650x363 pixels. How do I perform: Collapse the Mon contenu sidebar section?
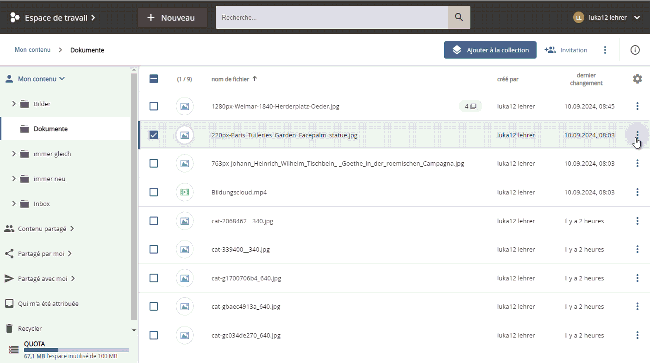pos(62,79)
